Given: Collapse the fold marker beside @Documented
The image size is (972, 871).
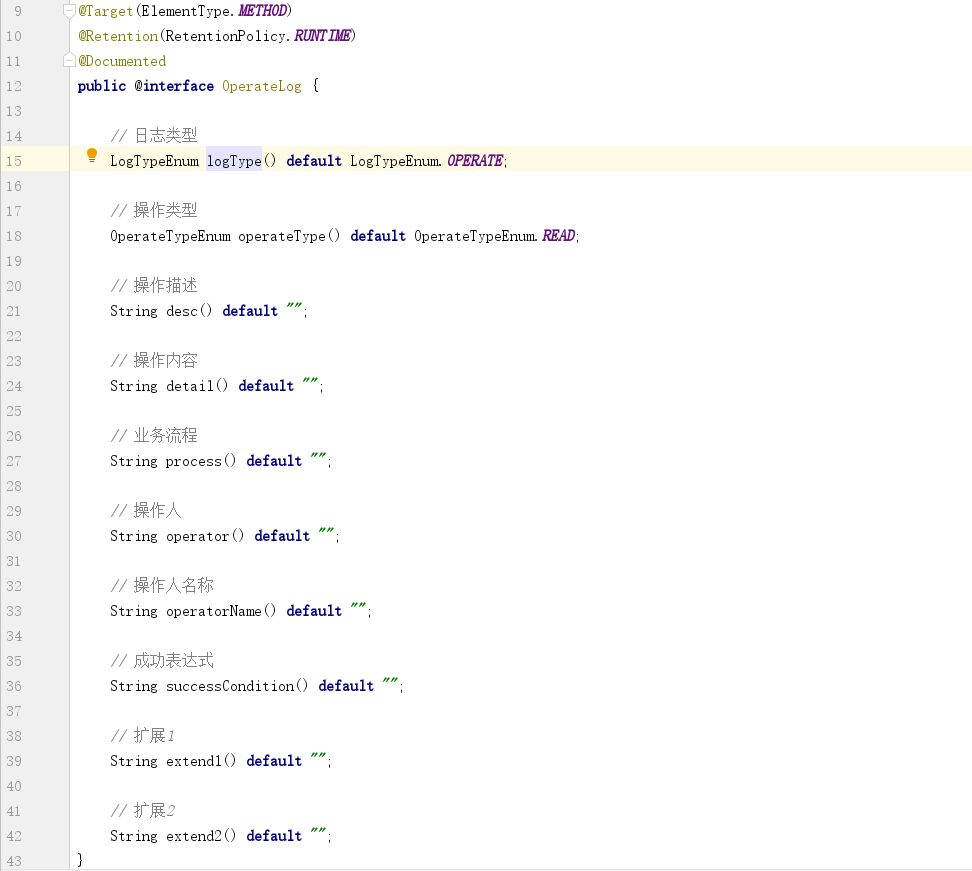Looking at the screenshot, I should (69, 61).
